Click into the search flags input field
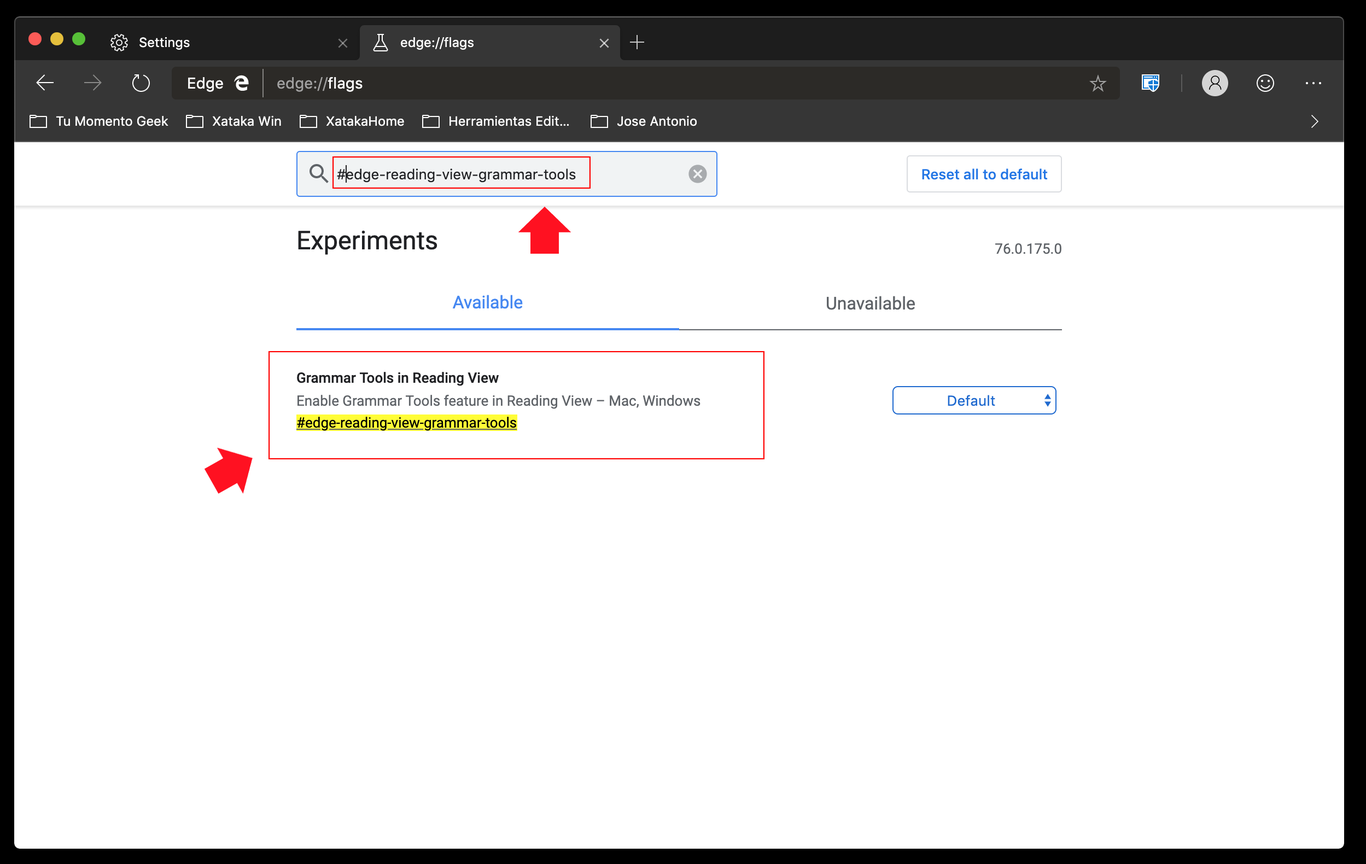This screenshot has width=1366, height=864. coord(507,174)
